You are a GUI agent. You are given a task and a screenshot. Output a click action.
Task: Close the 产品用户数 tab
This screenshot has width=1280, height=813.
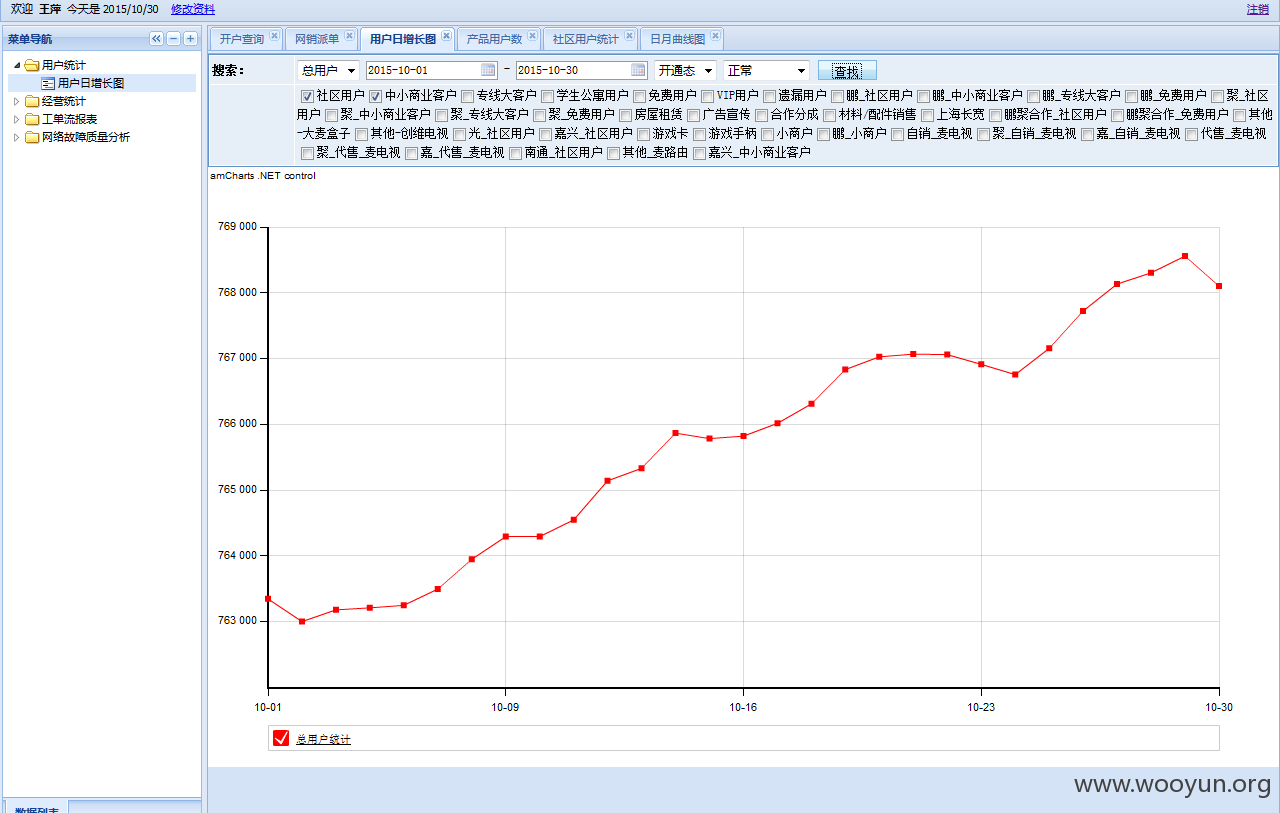(532, 36)
